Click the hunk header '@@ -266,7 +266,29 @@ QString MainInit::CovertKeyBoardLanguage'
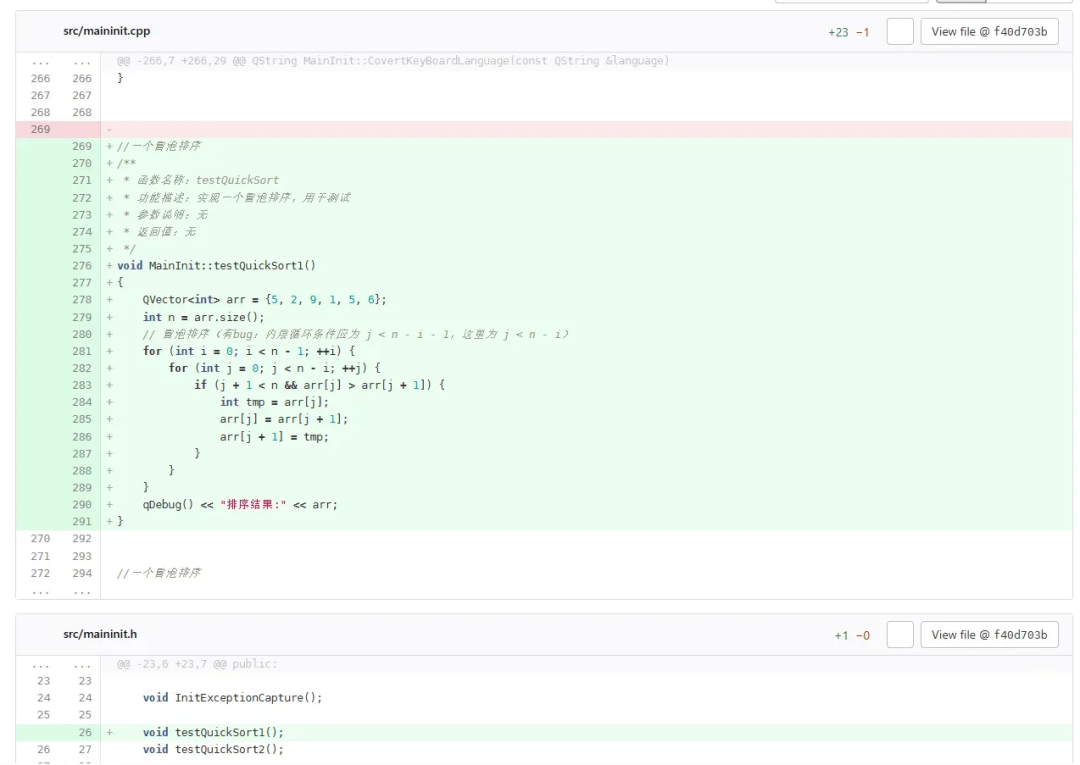The width and height of the screenshot is (1080, 765). 393,61
